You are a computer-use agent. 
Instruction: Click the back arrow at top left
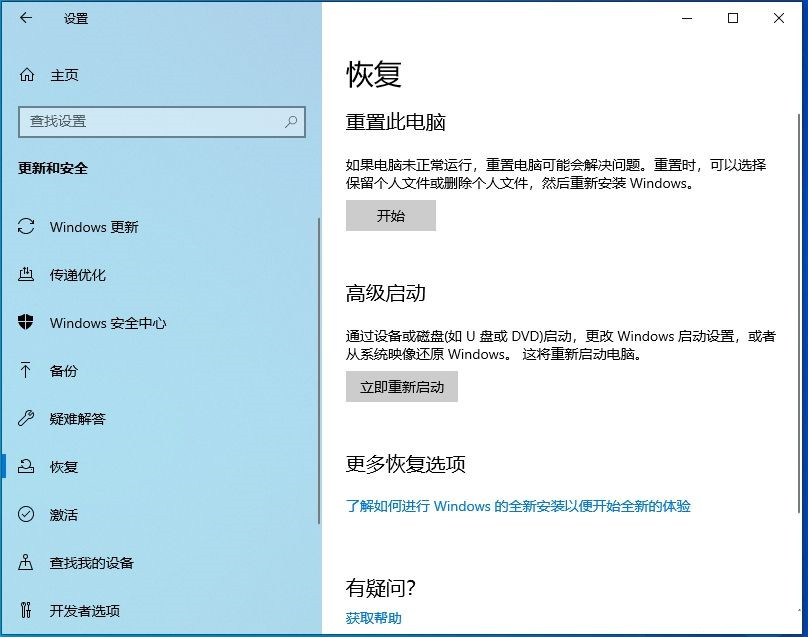point(24,18)
